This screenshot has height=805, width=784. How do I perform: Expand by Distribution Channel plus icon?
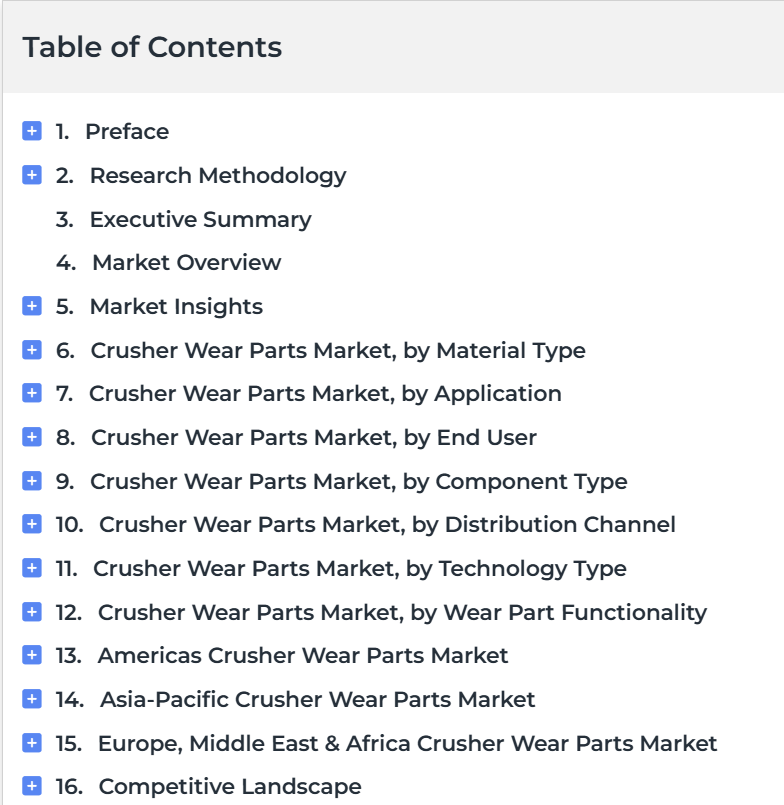click(32, 524)
